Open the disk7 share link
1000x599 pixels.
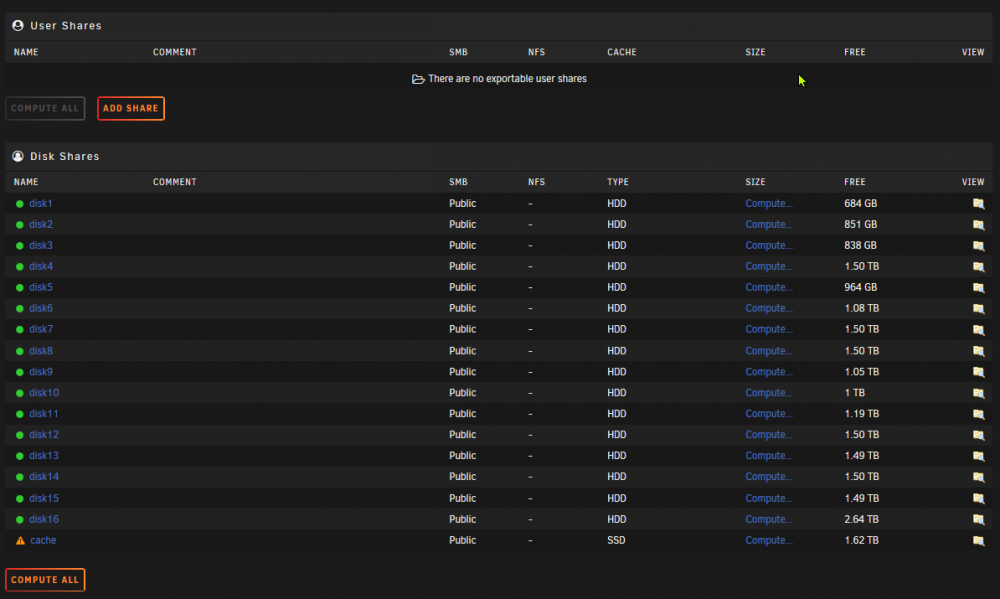pos(41,329)
